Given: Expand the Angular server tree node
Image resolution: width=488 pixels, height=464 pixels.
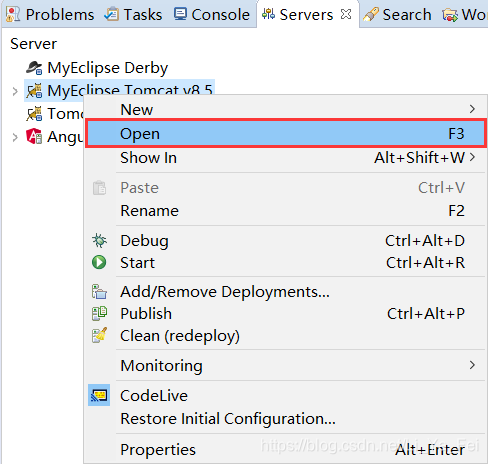Looking at the screenshot, I should pyautogui.click(x=15, y=137).
